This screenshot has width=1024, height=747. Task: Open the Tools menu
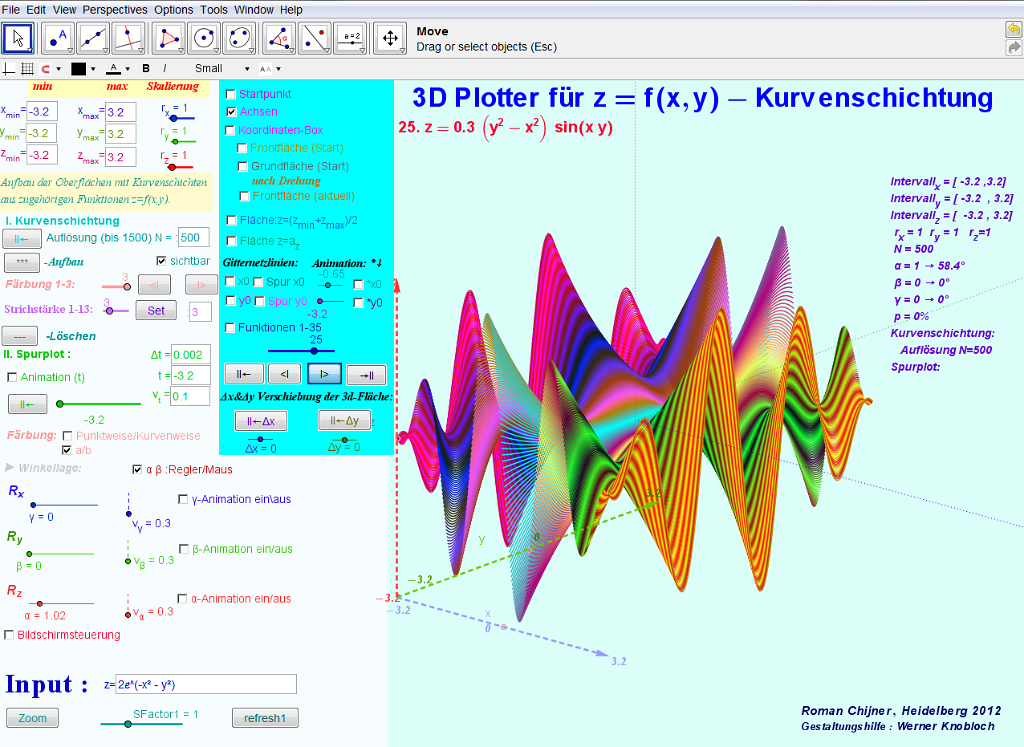[x=214, y=10]
